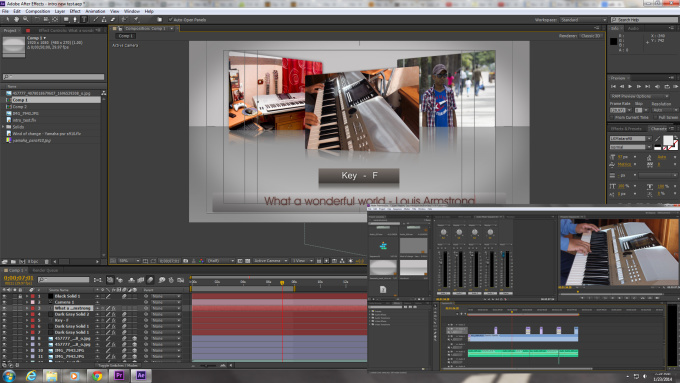Hide layer 10 IMG JPG

click(x=4, y=350)
